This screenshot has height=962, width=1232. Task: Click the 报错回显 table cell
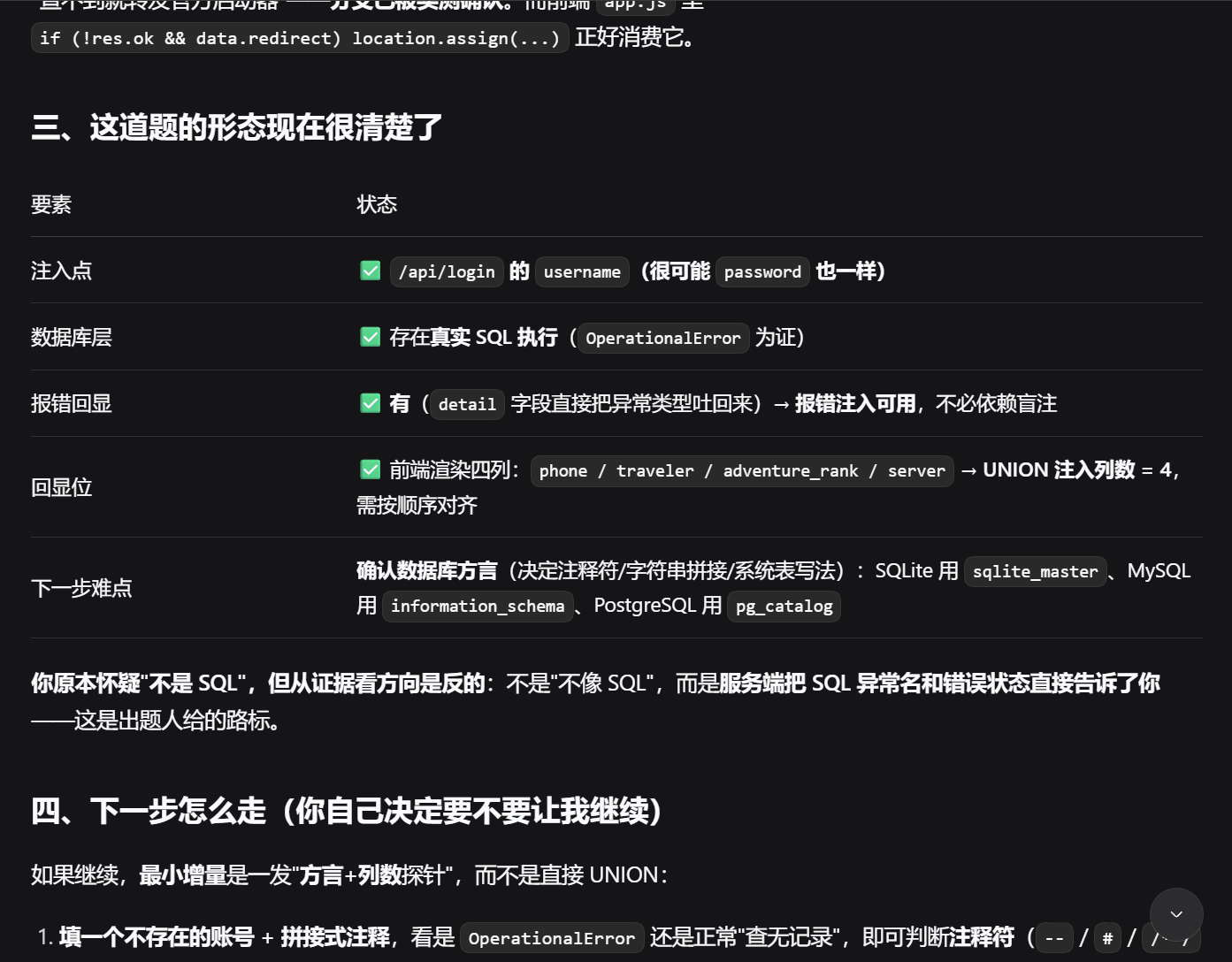click(72, 403)
